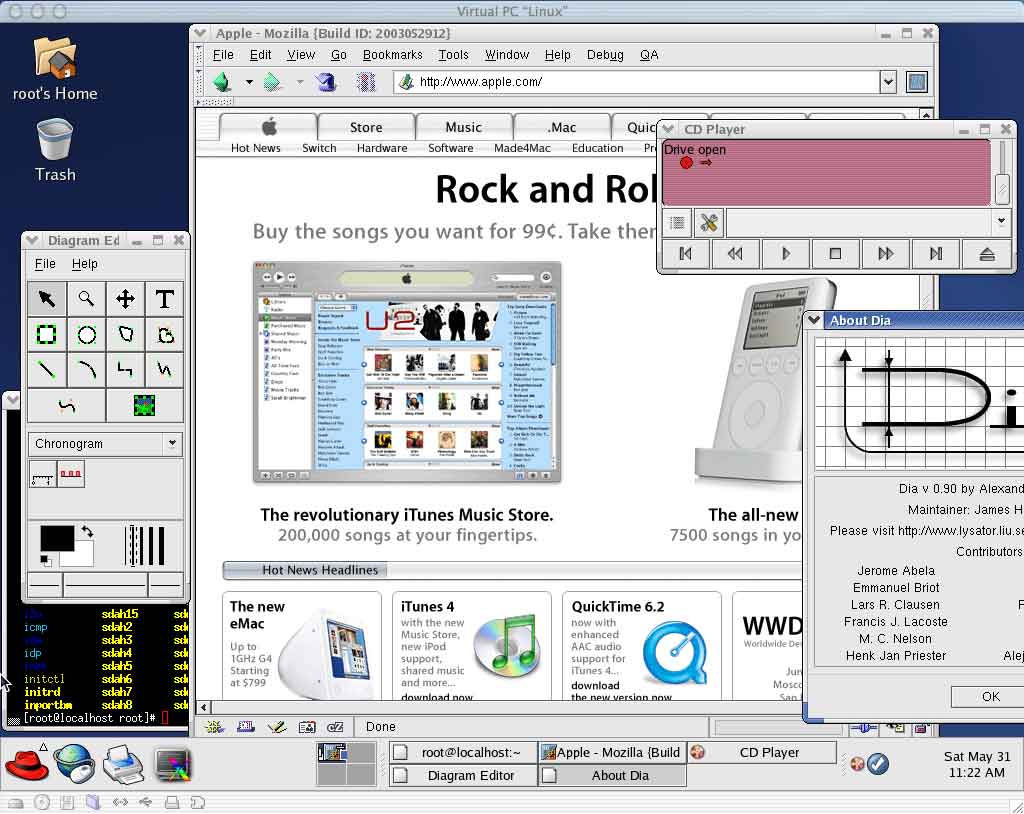
Task: Select the Text tool in Dia
Action: (164, 298)
